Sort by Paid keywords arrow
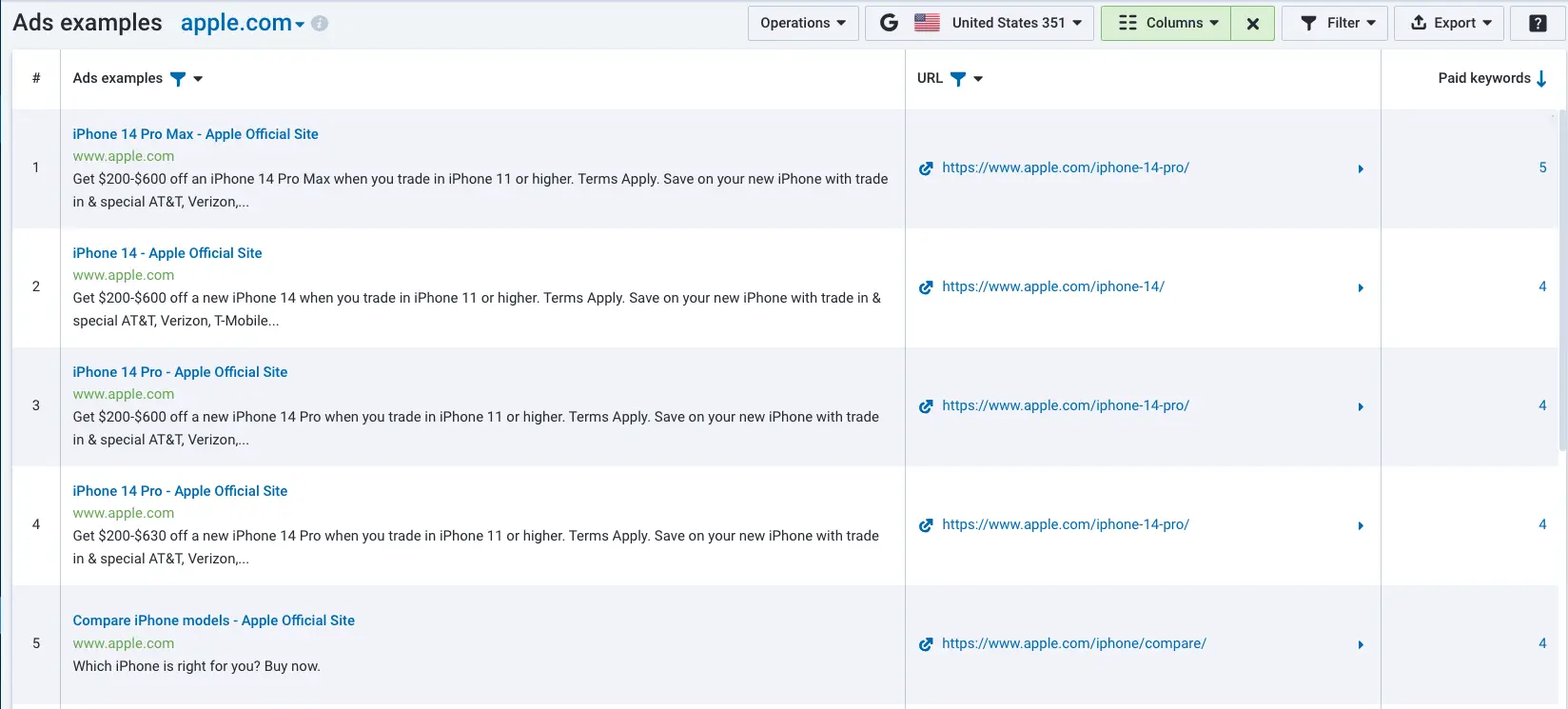This screenshot has width=1568, height=709. 1541,79
